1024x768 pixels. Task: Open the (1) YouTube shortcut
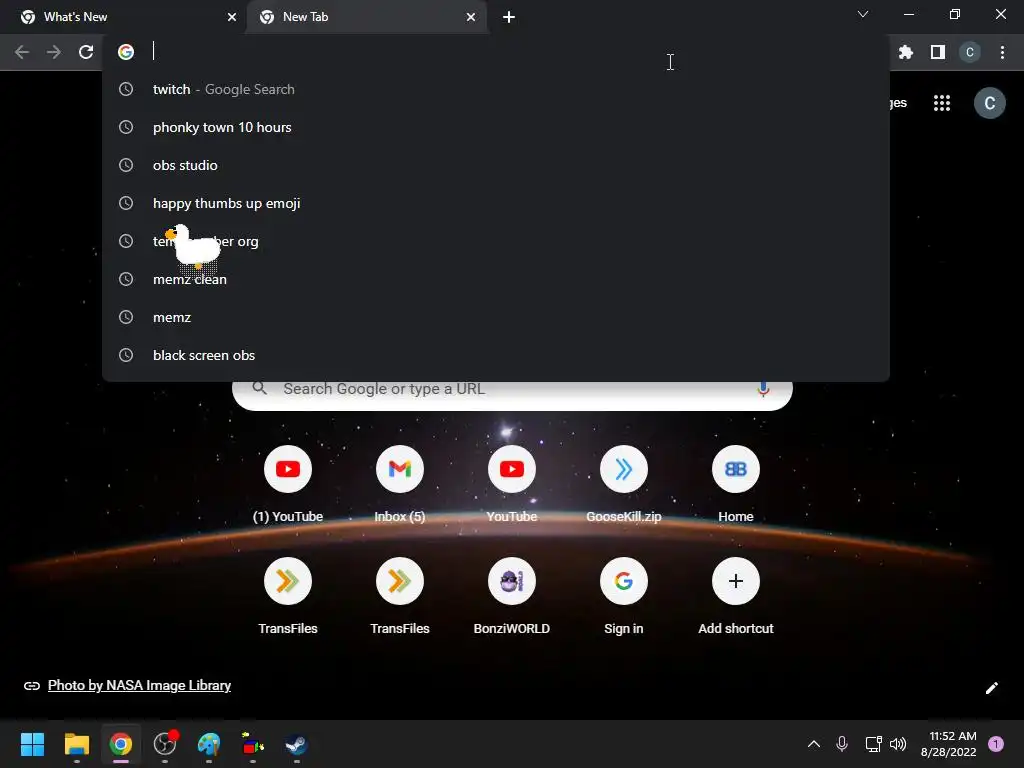point(288,485)
